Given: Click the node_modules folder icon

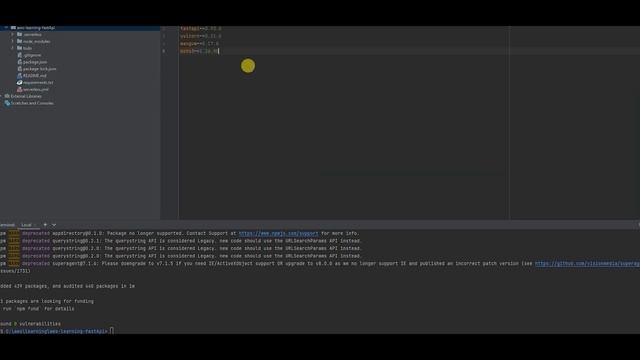Looking at the screenshot, I should [20, 41].
